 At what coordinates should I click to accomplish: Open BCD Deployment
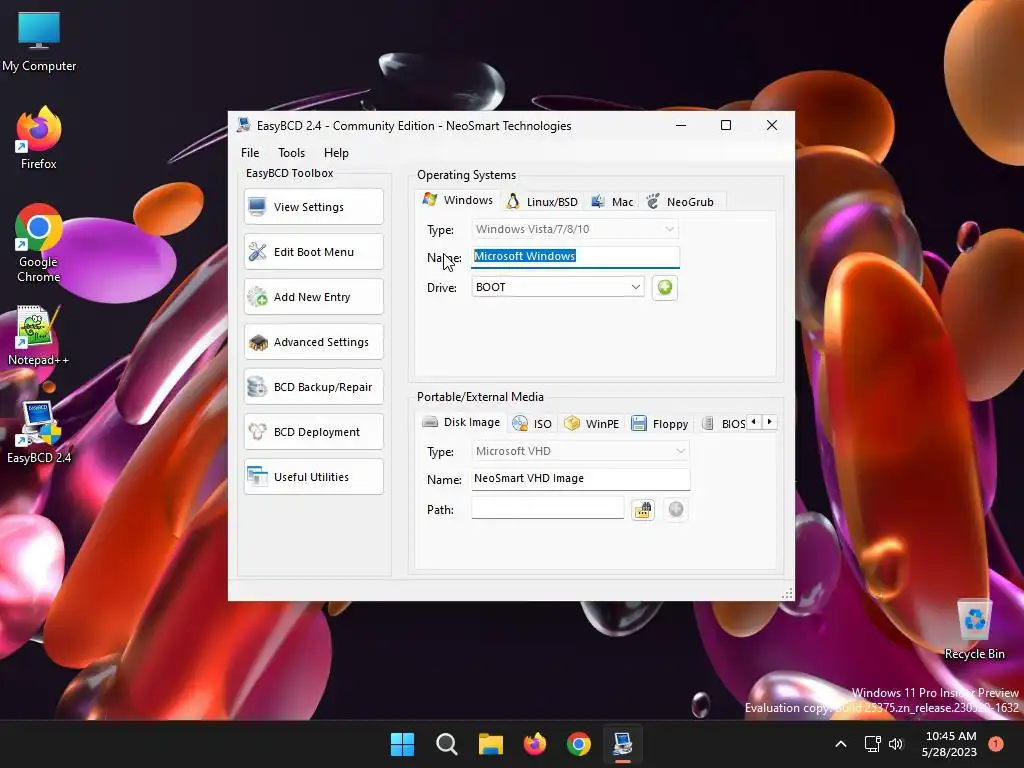coord(313,432)
